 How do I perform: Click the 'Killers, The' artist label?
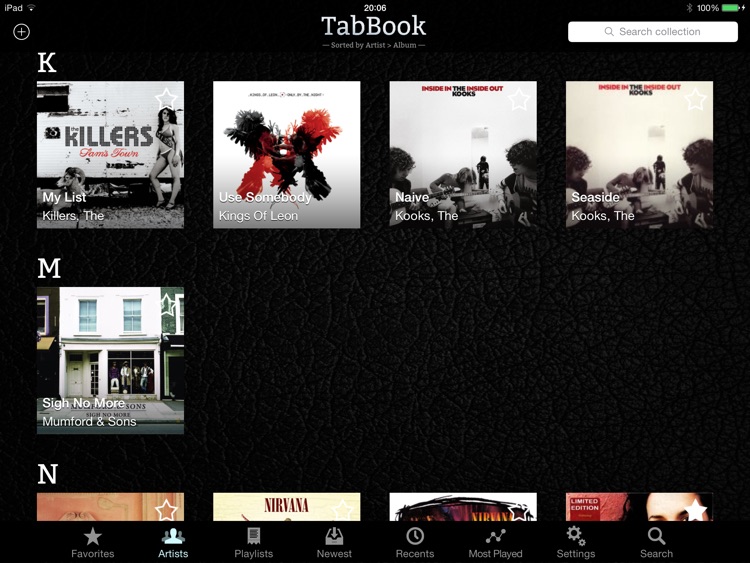[73, 216]
